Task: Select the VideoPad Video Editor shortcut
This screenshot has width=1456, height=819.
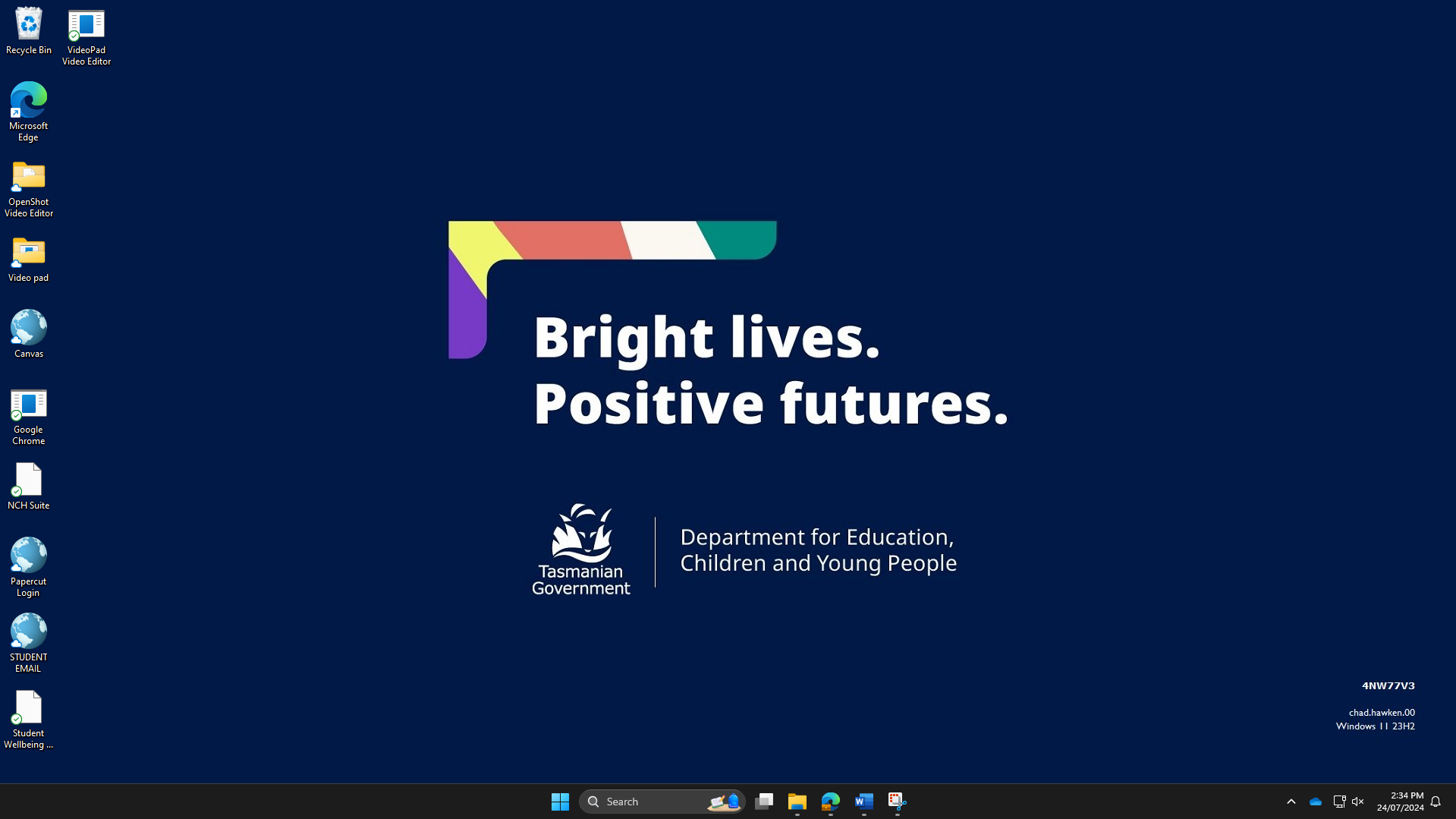Action: (86, 37)
